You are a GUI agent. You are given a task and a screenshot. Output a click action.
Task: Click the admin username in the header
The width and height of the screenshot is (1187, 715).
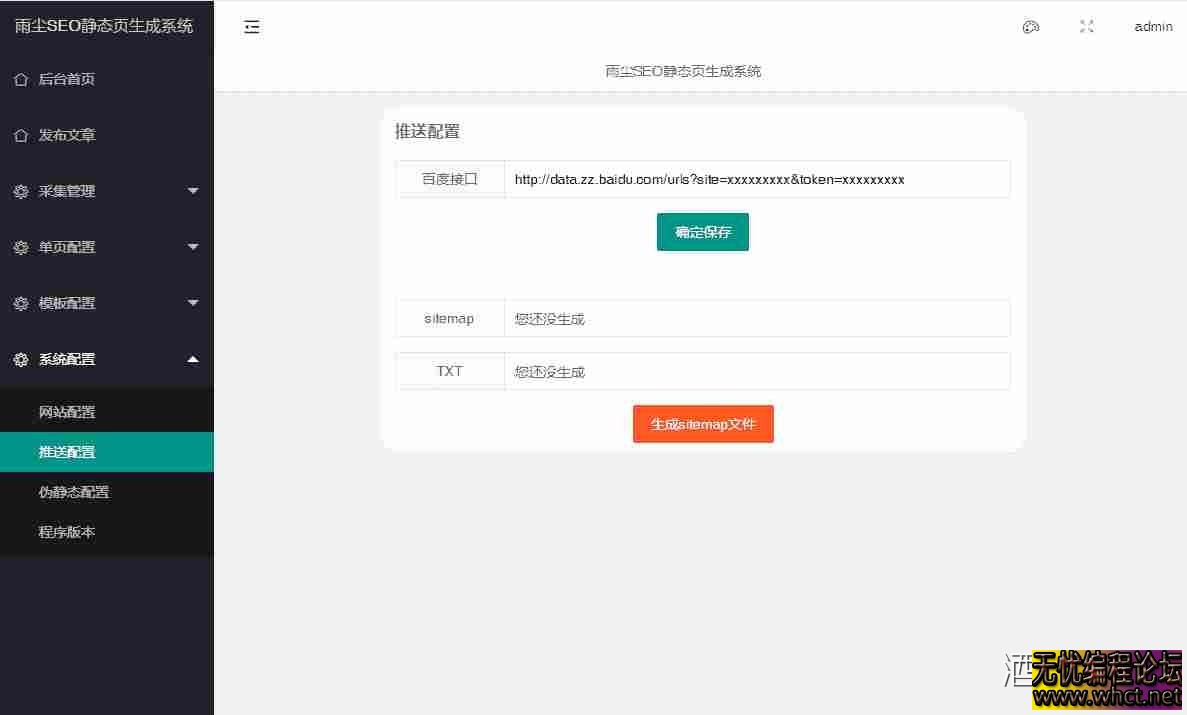coord(1153,27)
